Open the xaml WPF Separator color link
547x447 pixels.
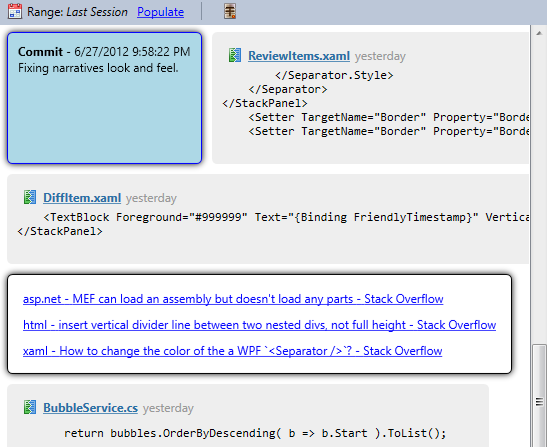click(x=232, y=351)
